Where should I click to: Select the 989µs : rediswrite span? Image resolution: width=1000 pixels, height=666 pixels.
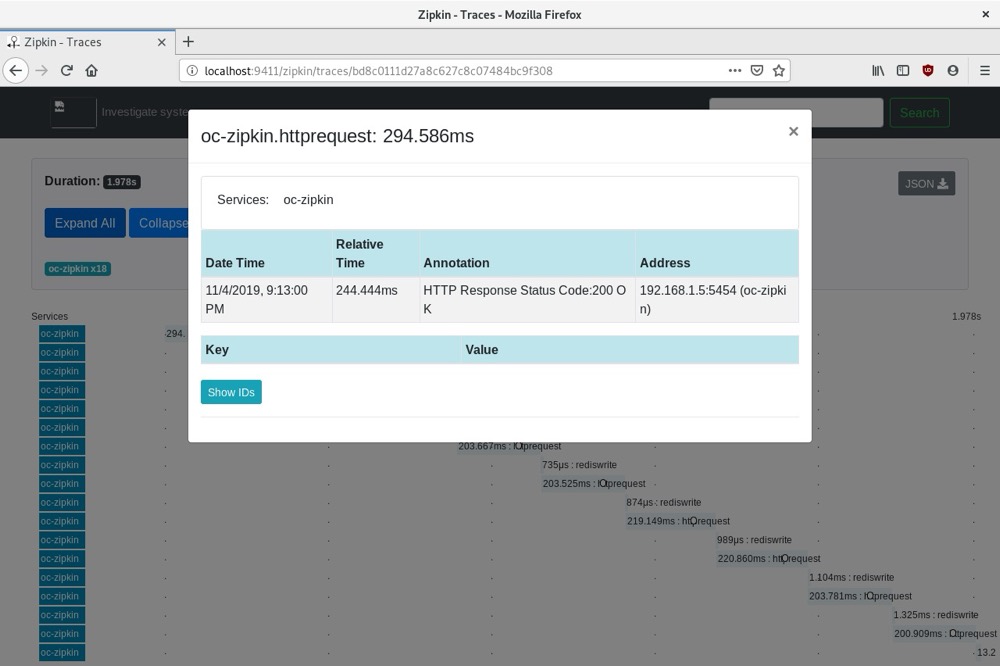click(754, 540)
